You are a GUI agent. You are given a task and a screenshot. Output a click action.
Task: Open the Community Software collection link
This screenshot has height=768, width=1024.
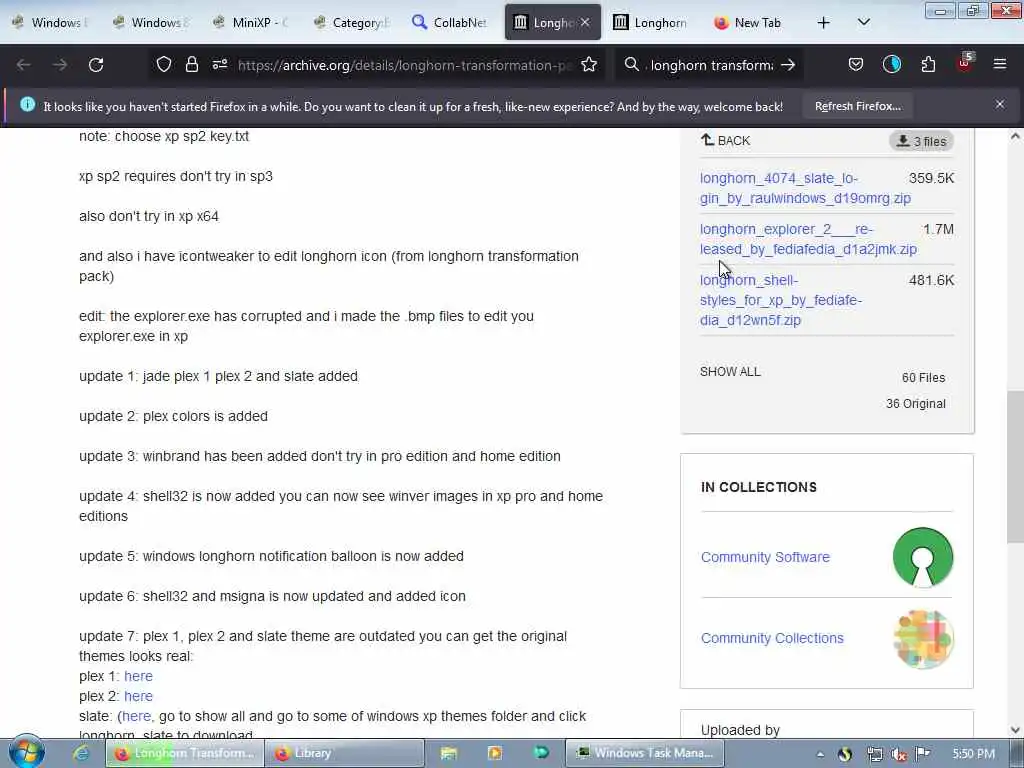[x=765, y=557]
